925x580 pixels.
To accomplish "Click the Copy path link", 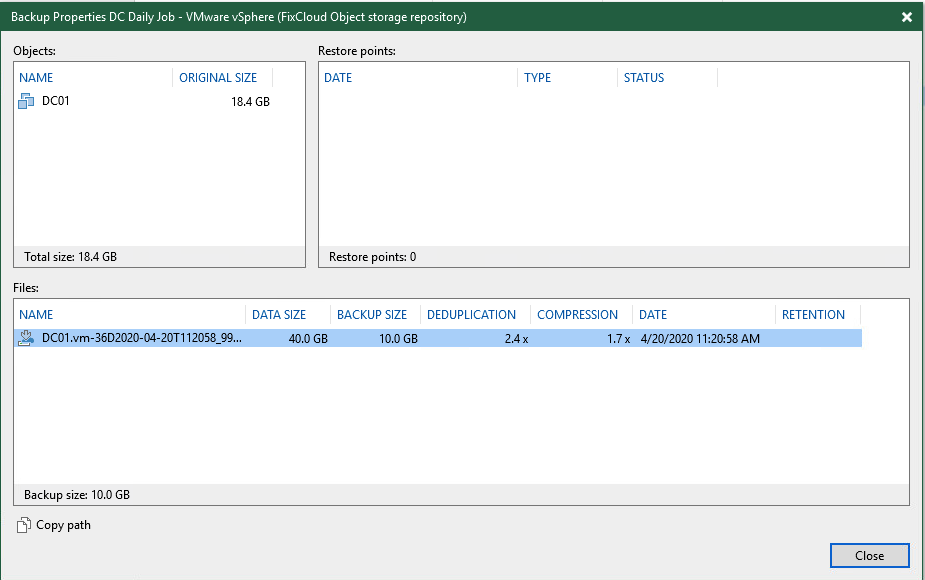I will (63, 525).
